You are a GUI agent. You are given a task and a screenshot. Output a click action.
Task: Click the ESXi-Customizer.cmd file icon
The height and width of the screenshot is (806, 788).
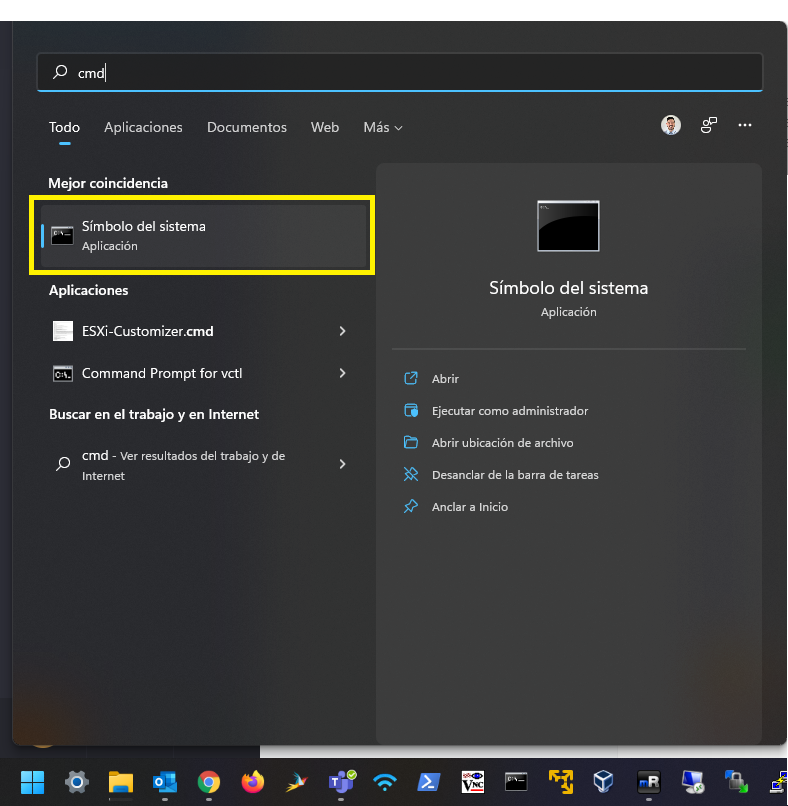[63, 331]
